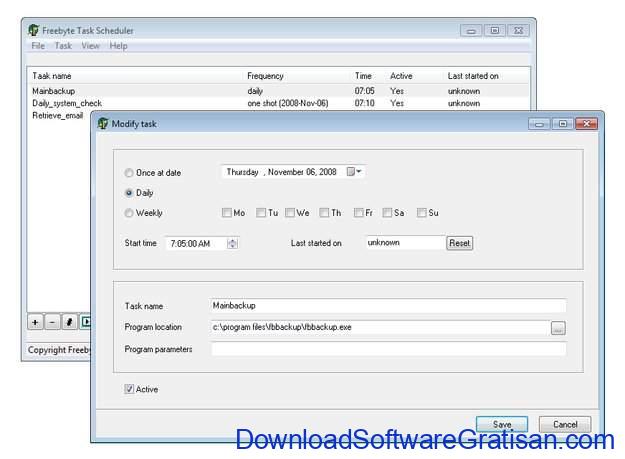Screen dimensions: 625x459
Task: Click the edit task pencil icon
Action: [69, 322]
